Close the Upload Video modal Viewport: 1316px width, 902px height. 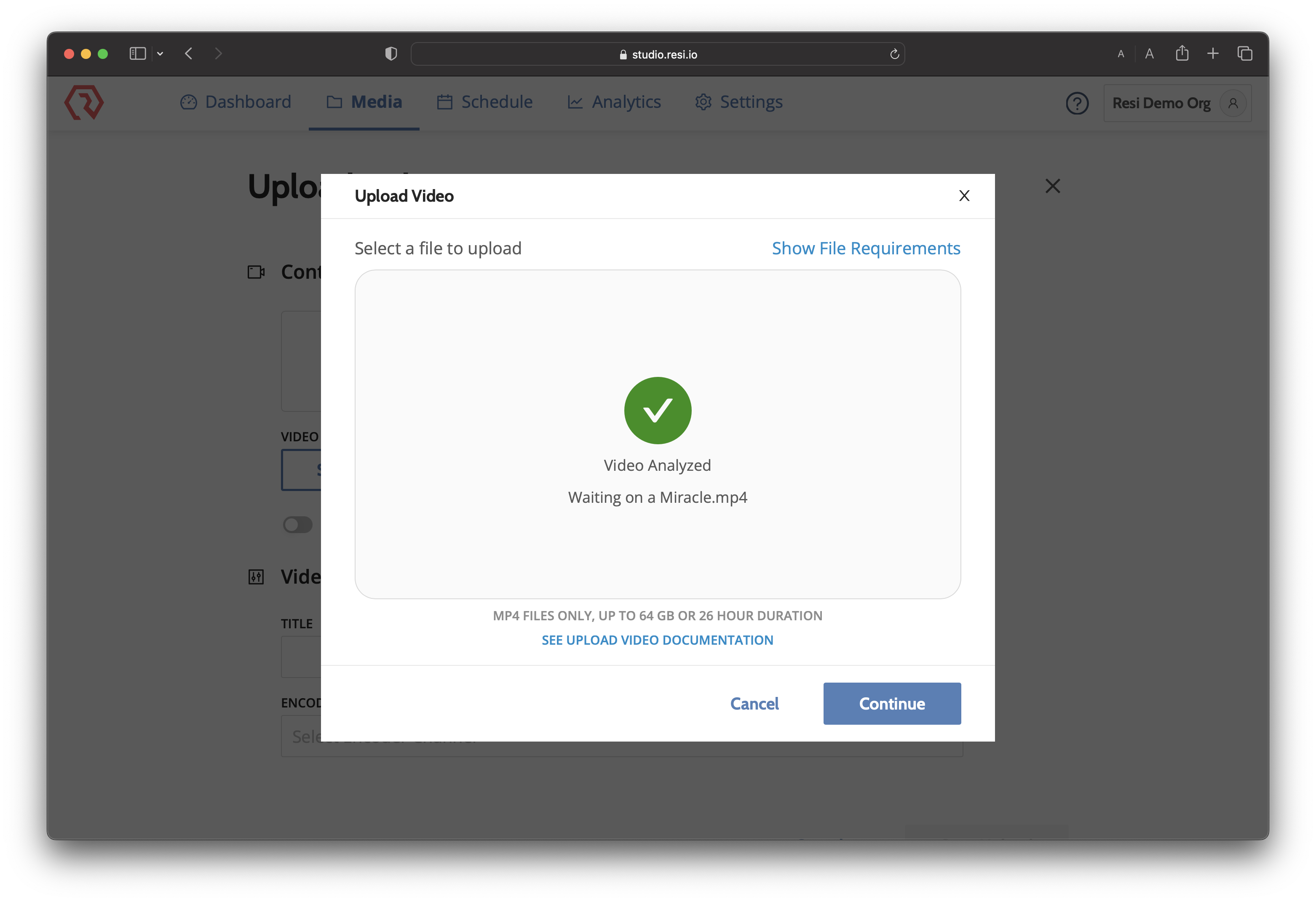pos(964,195)
